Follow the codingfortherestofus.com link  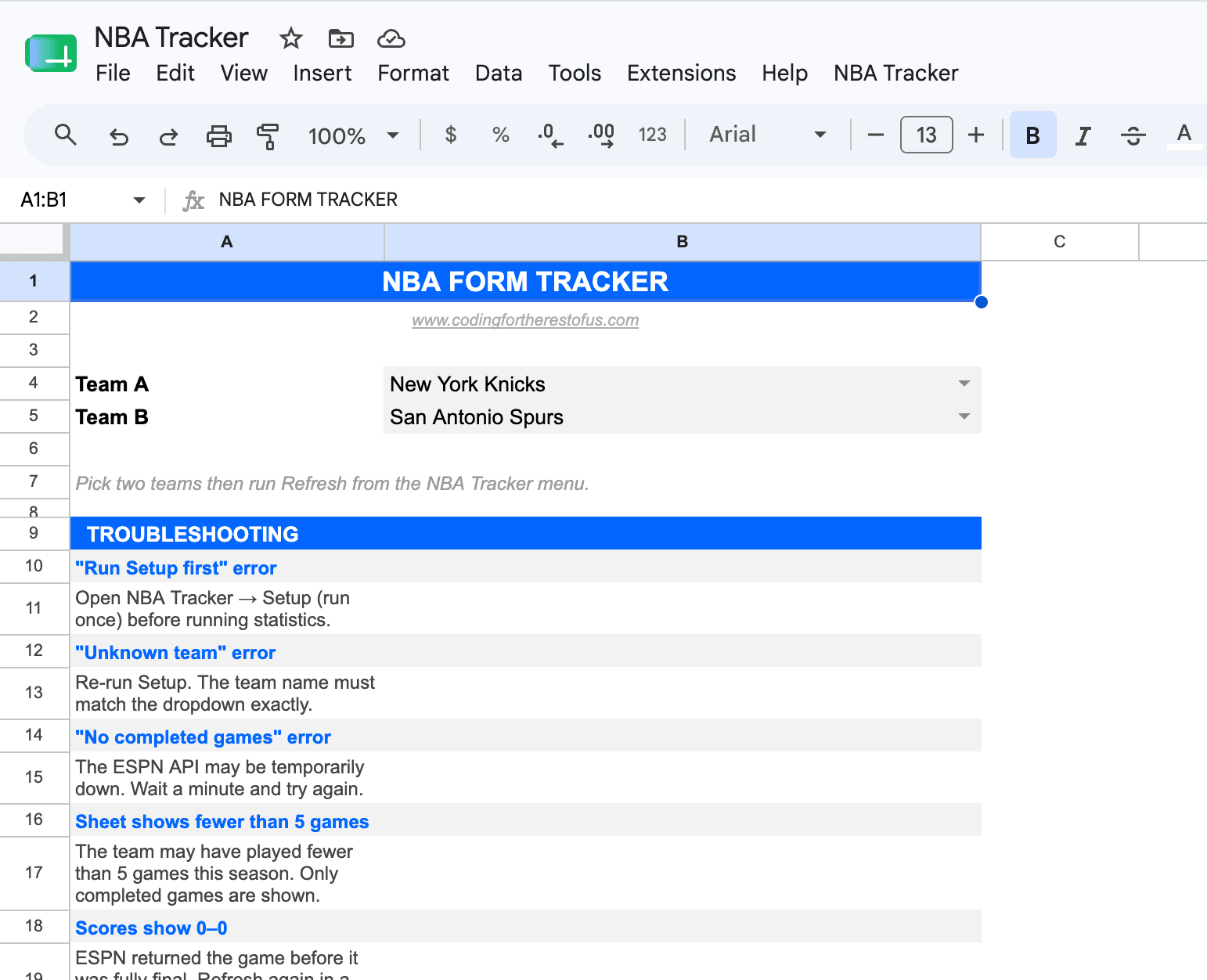(x=525, y=320)
